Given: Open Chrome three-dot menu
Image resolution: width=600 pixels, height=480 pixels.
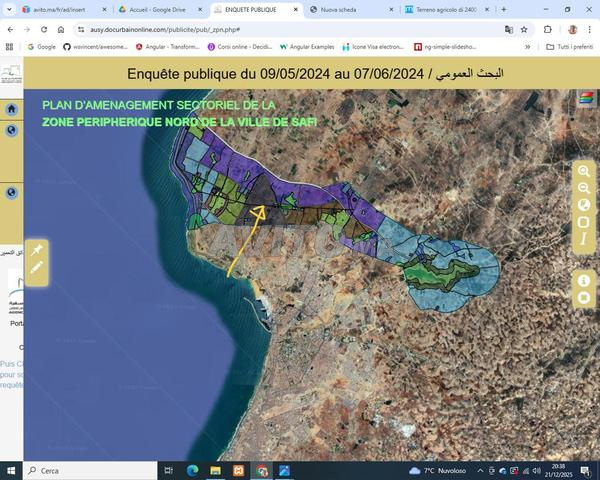Looking at the screenshot, I should pyautogui.click(x=589, y=29).
